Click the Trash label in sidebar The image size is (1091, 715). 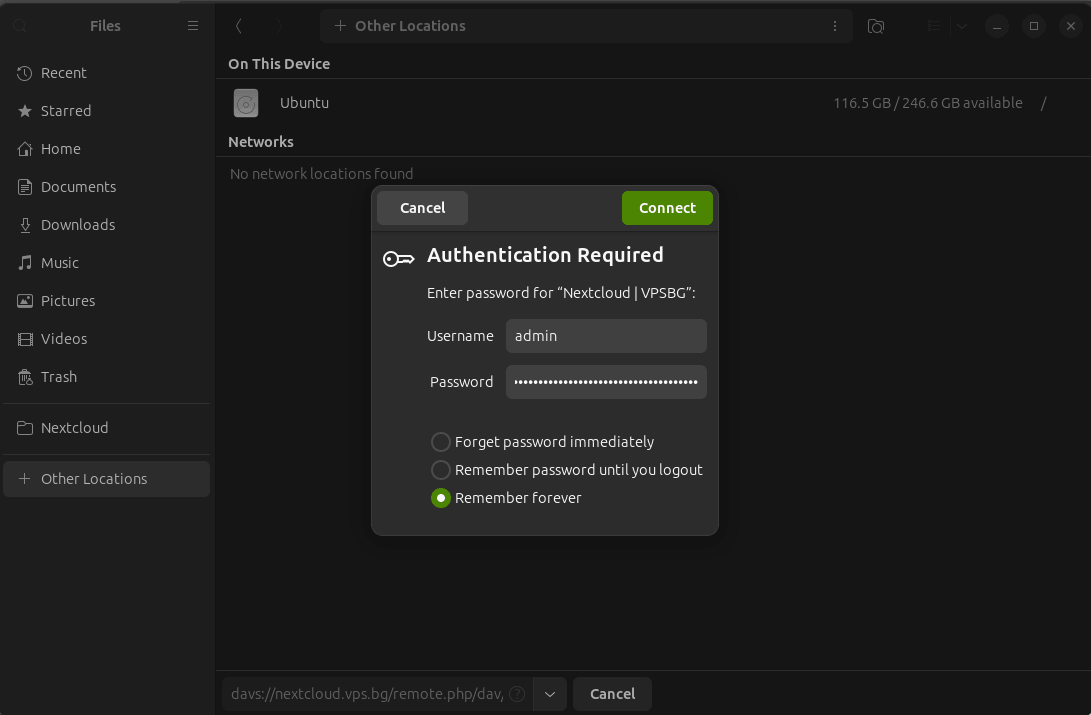(59, 377)
